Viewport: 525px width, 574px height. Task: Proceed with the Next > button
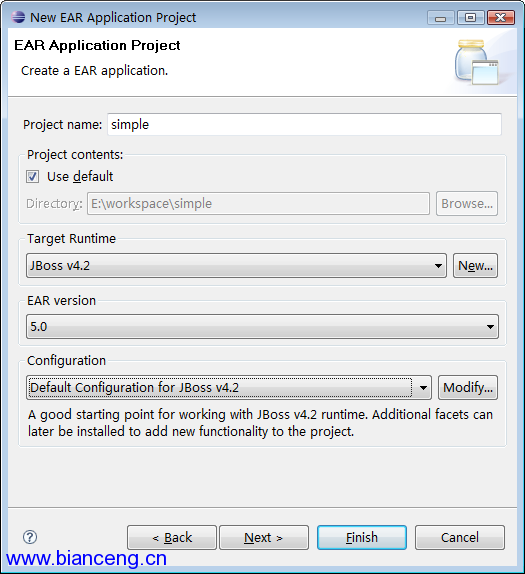[264, 537]
